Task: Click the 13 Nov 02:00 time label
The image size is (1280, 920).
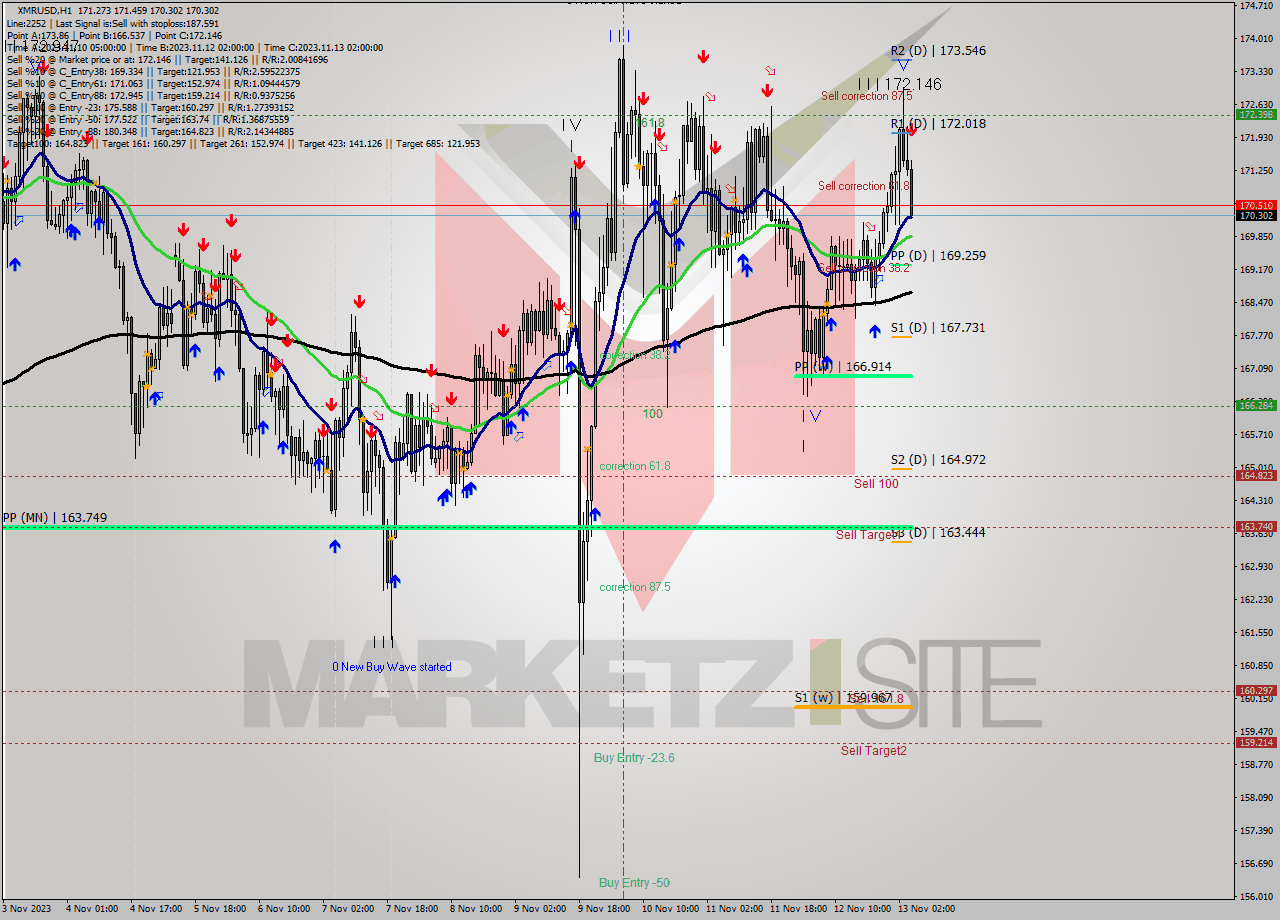Action: coord(927,909)
